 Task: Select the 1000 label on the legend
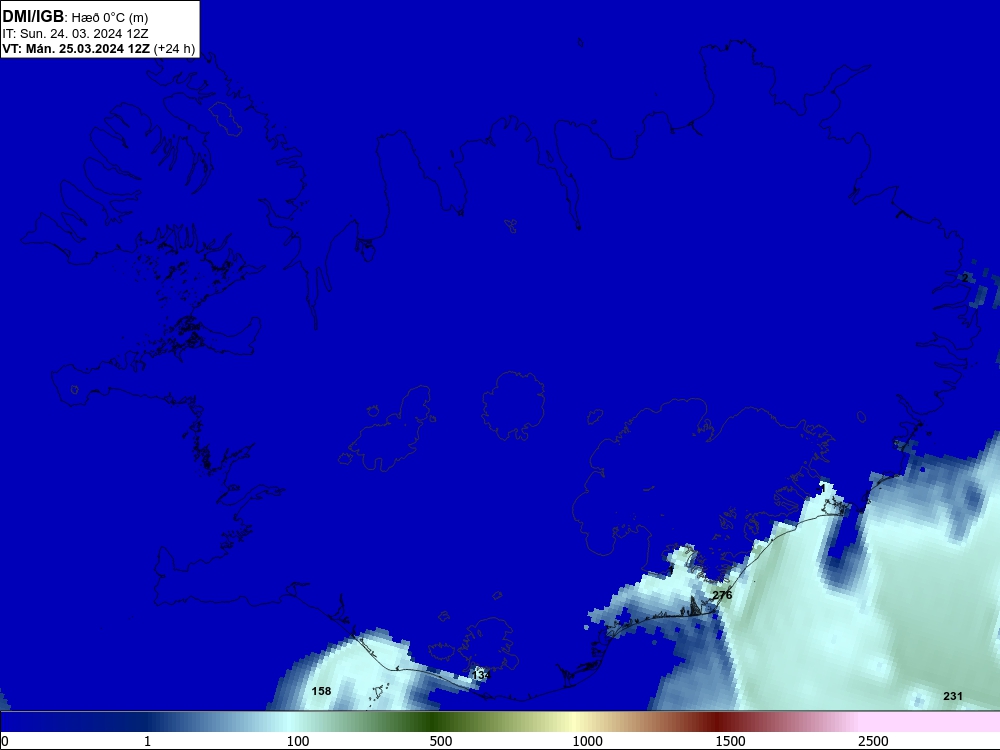pos(587,741)
